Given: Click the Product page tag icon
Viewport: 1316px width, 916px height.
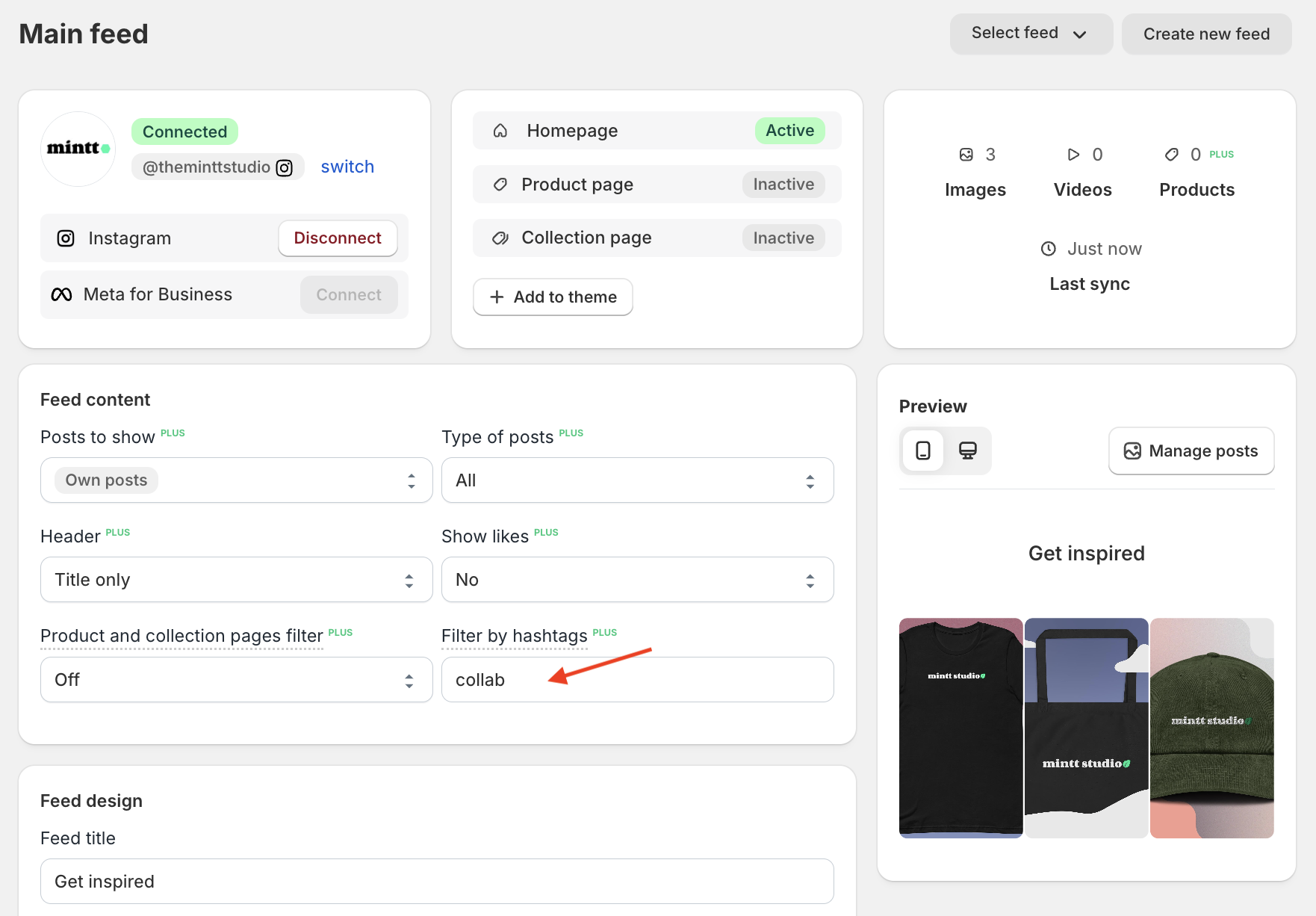Looking at the screenshot, I should click(500, 184).
